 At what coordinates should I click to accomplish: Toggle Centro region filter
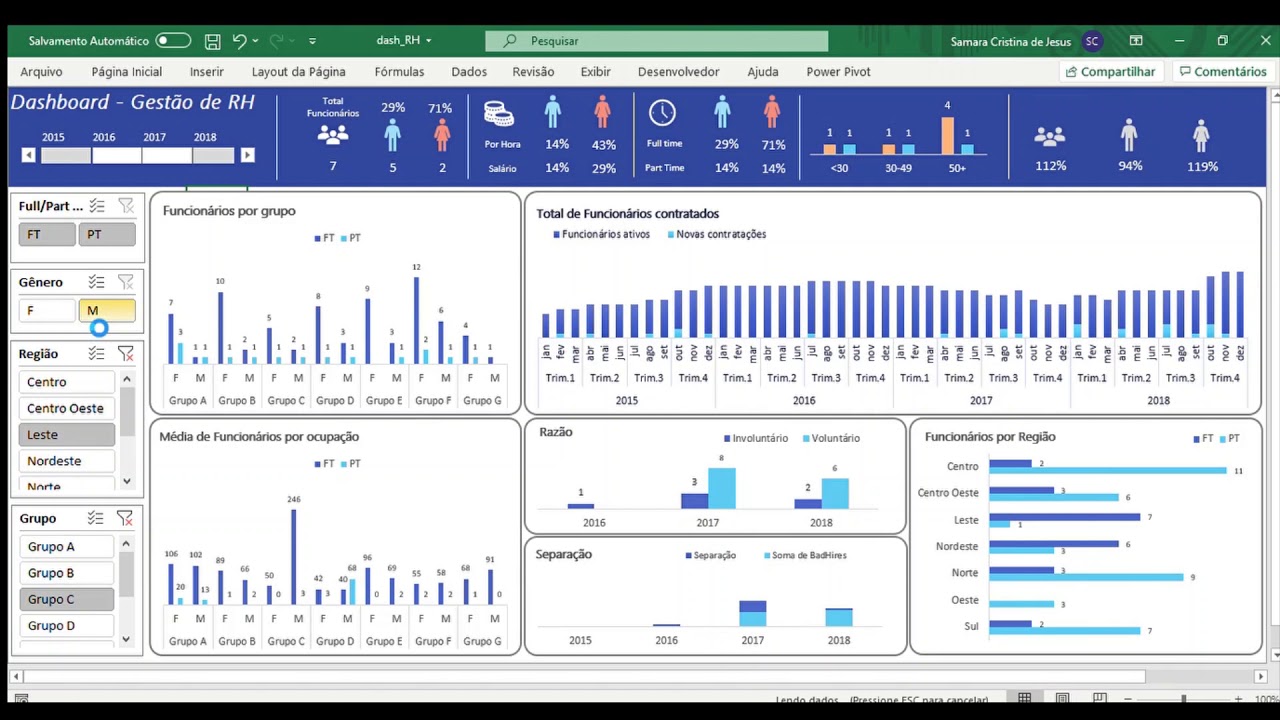coord(67,382)
